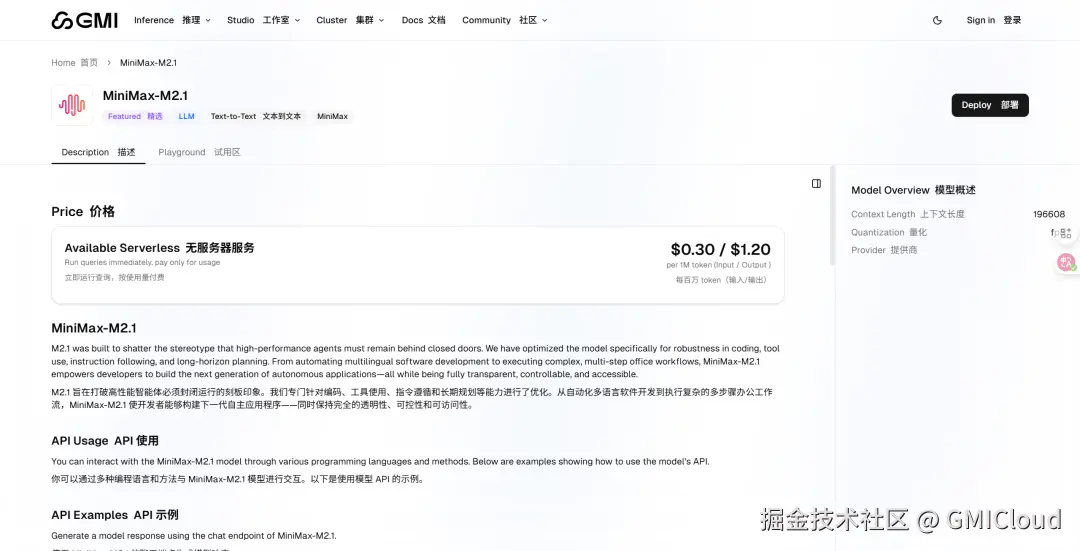
Task: Switch to Description 描述 tab
Action: click(x=98, y=152)
